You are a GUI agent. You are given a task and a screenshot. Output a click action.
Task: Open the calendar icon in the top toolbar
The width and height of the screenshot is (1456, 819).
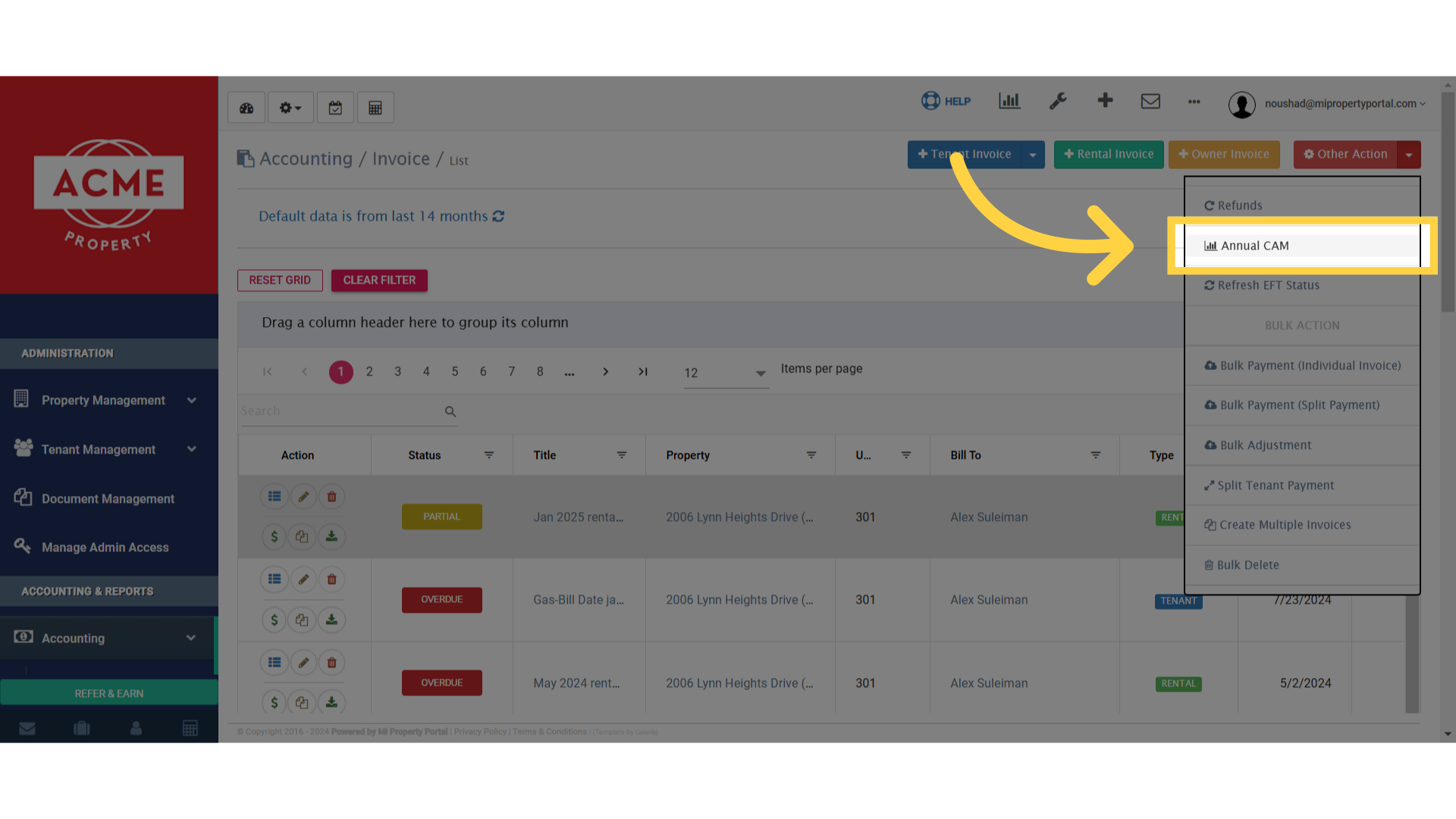coord(335,108)
